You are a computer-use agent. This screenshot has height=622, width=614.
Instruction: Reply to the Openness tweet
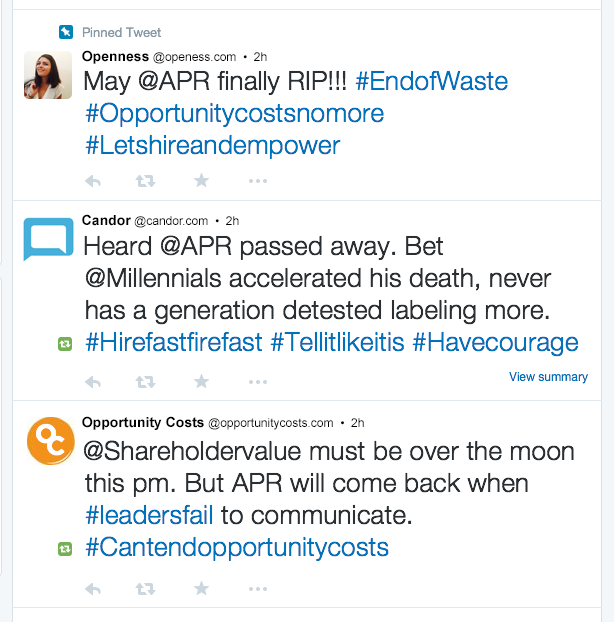point(94,181)
